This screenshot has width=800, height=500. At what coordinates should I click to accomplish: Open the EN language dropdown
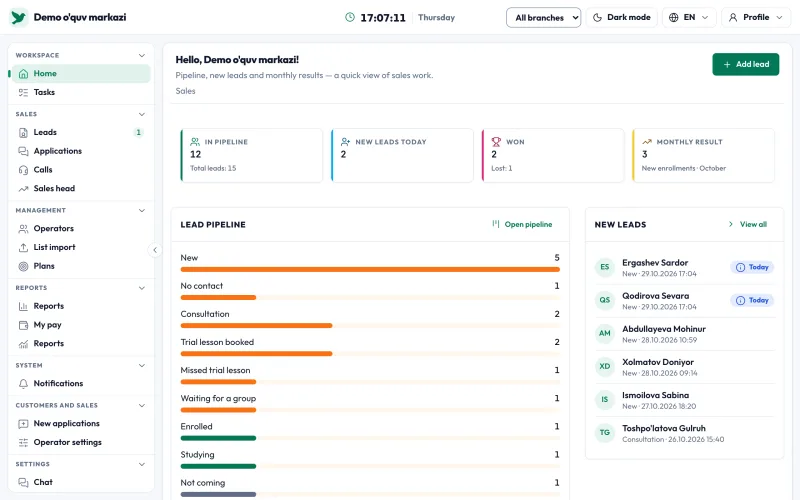(689, 17)
